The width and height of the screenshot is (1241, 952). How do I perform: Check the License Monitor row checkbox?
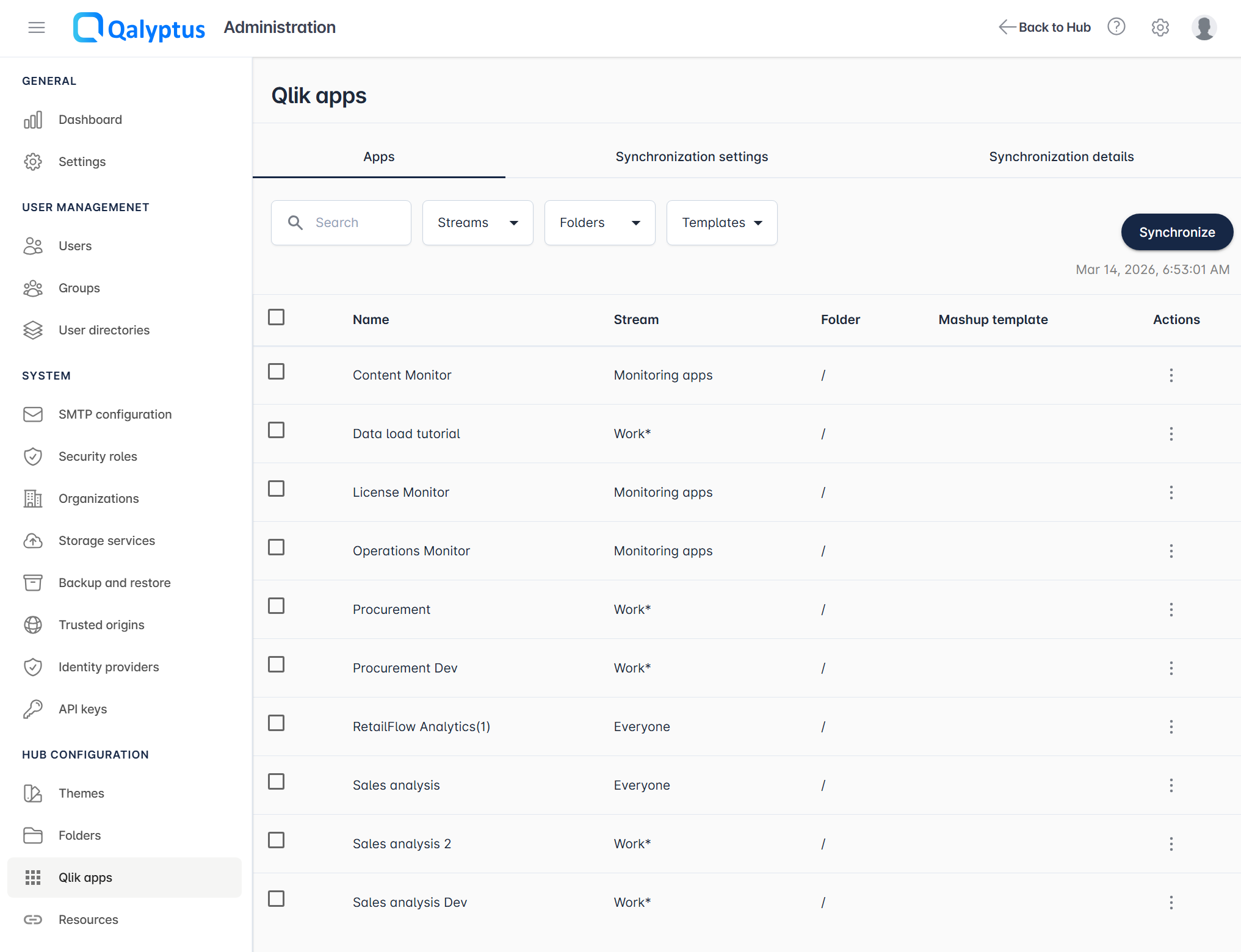pyautogui.click(x=277, y=489)
